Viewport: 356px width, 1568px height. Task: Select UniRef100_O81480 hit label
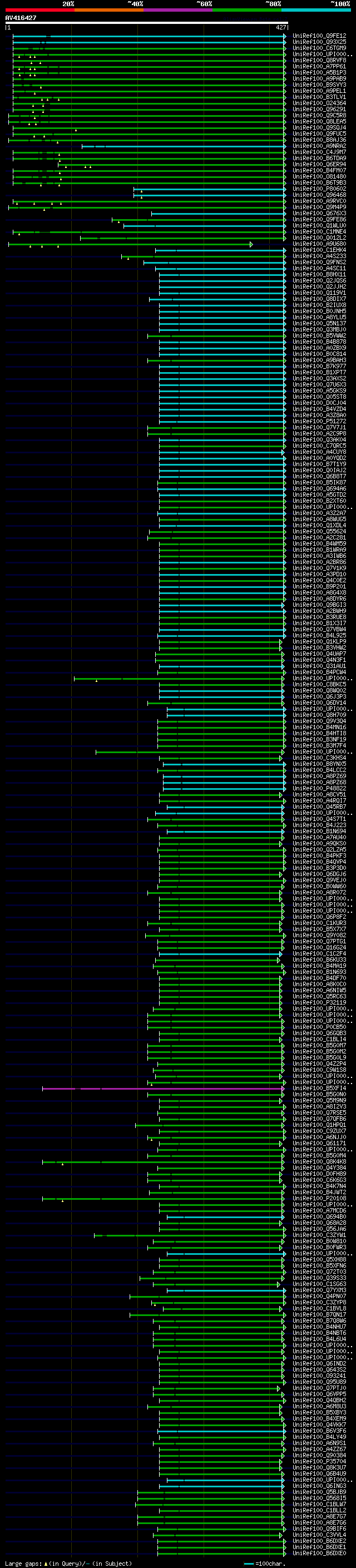[319, 177]
